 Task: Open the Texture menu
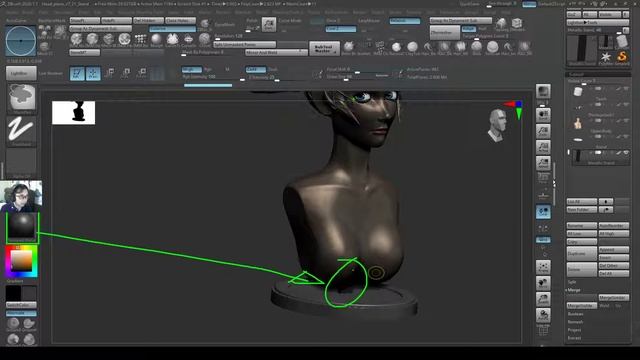[413, 12]
